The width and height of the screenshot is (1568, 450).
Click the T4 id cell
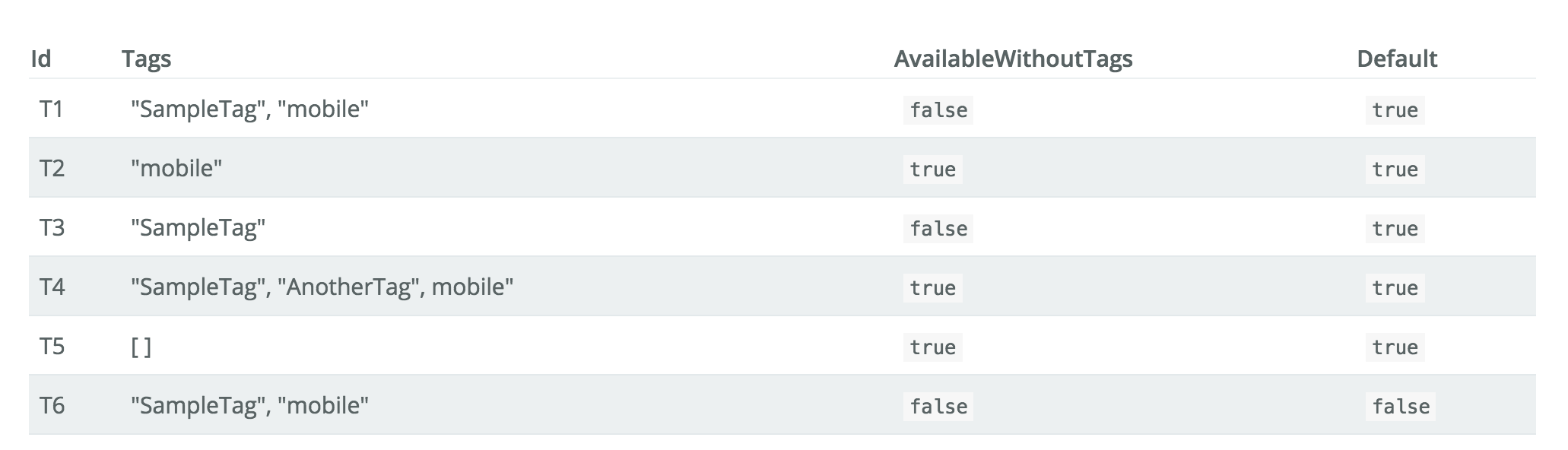point(52,287)
